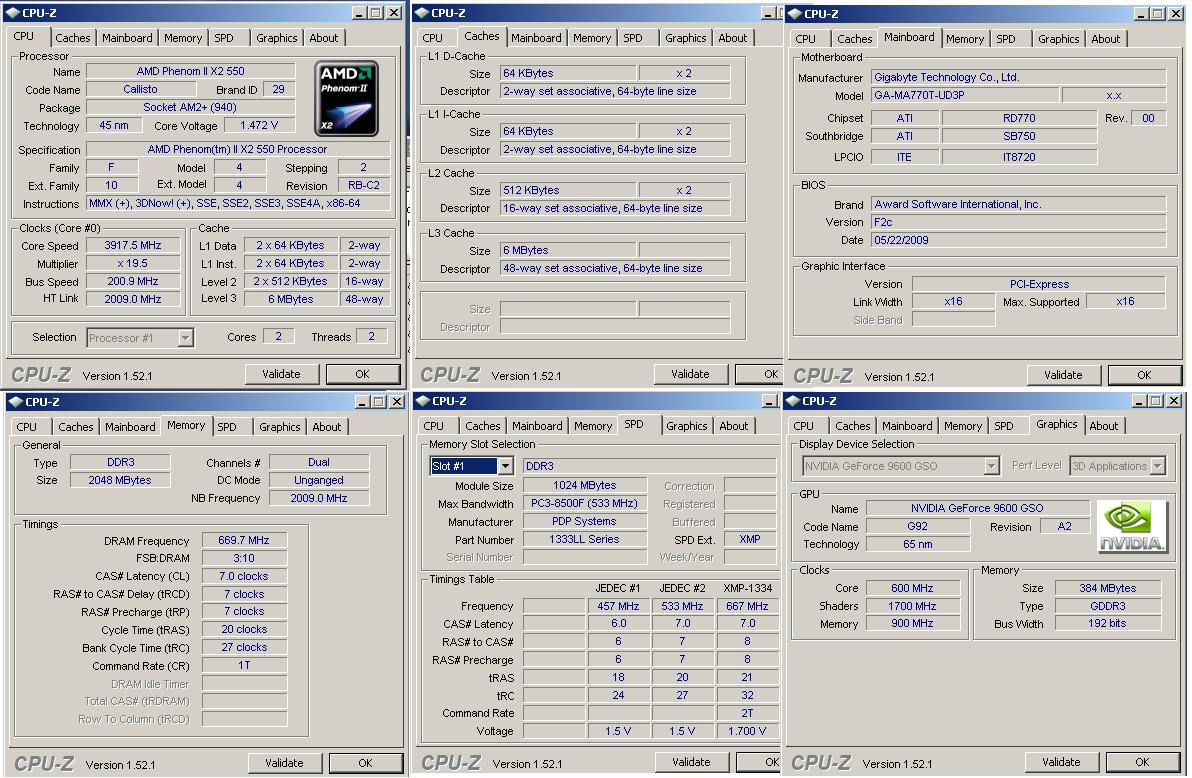Click Validate in the Mainboard-tab window
This screenshot has width=1192, height=778.
click(x=1063, y=375)
